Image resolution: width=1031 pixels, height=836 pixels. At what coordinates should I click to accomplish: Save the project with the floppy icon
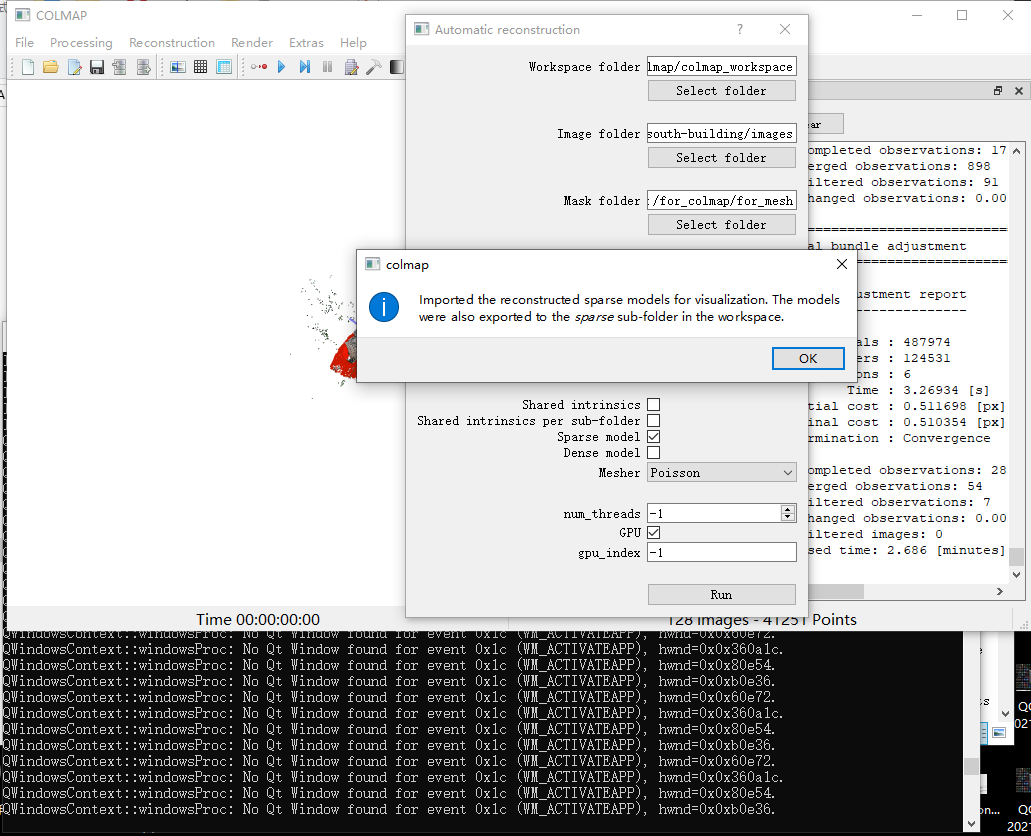pos(97,67)
